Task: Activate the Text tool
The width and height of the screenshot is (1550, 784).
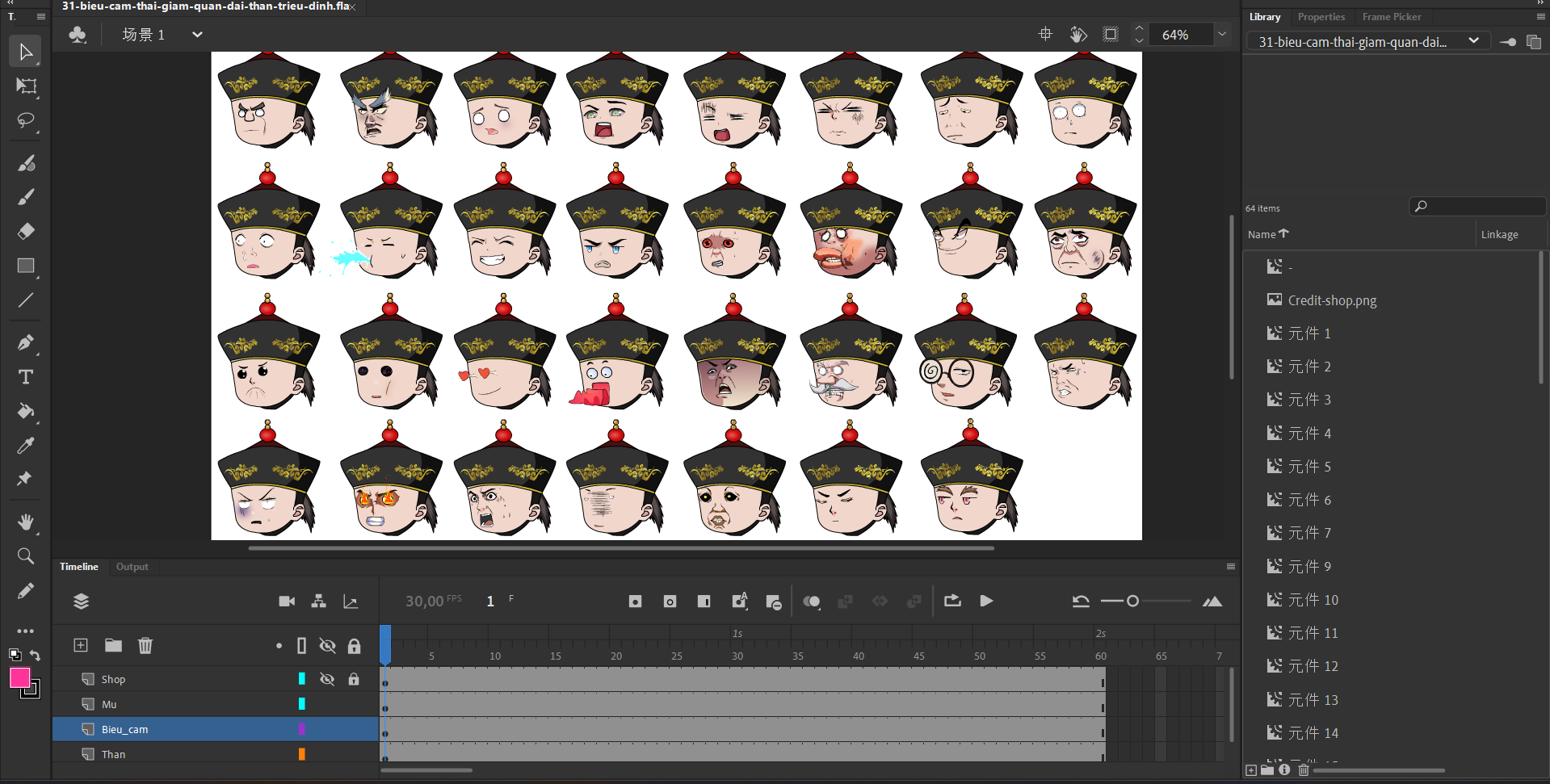Action: (26, 377)
